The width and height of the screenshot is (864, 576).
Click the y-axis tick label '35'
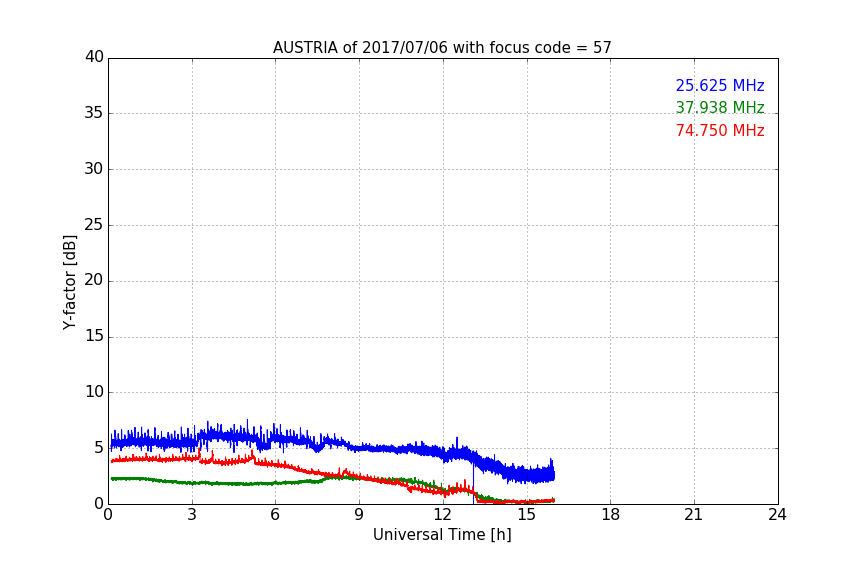94,113
